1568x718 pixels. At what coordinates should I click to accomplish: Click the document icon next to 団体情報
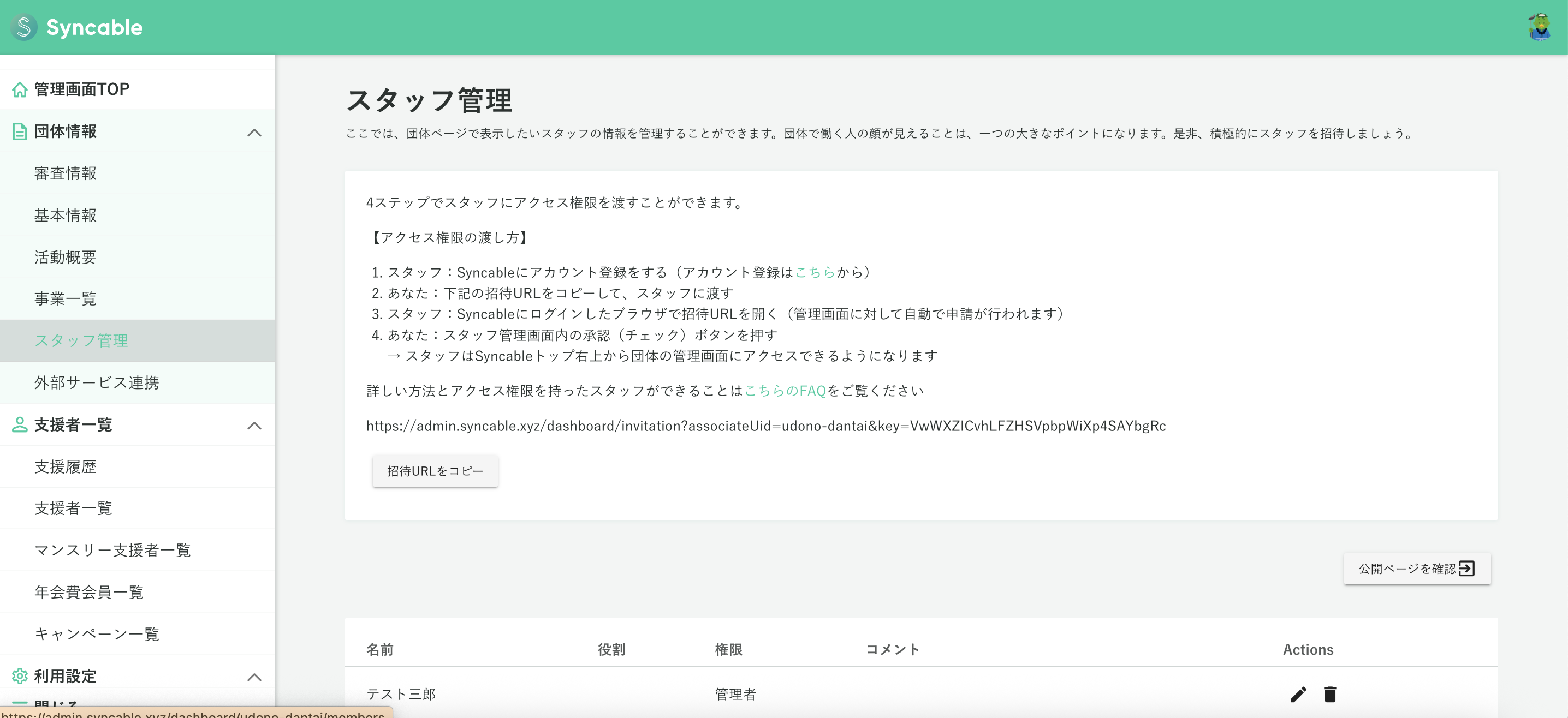coord(20,131)
